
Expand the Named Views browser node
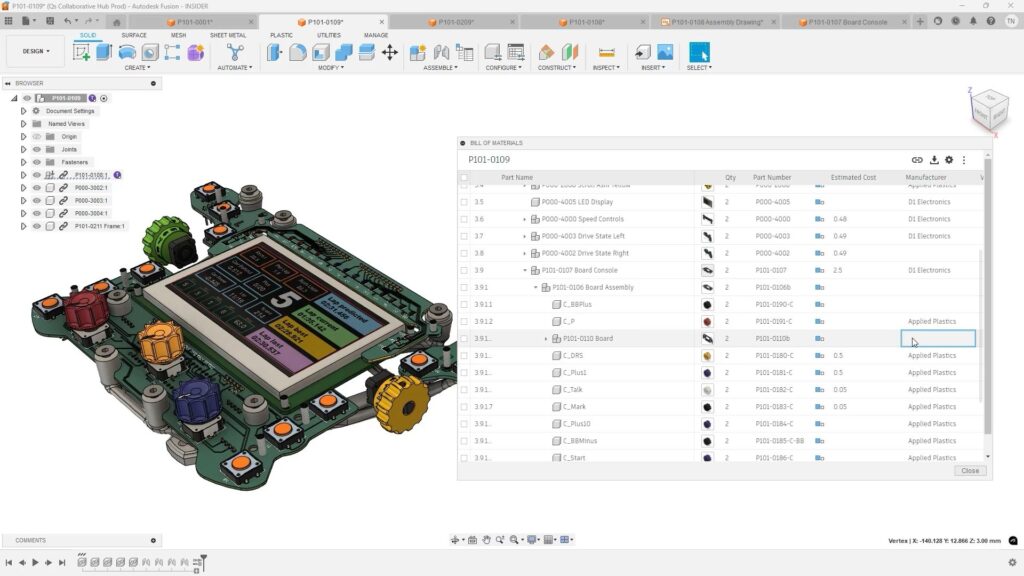(x=23, y=124)
